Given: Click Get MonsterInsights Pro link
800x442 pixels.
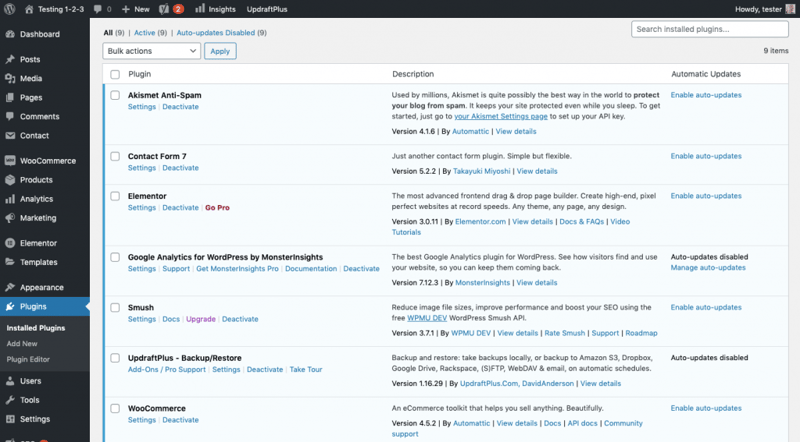Looking at the screenshot, I should 237,268.
